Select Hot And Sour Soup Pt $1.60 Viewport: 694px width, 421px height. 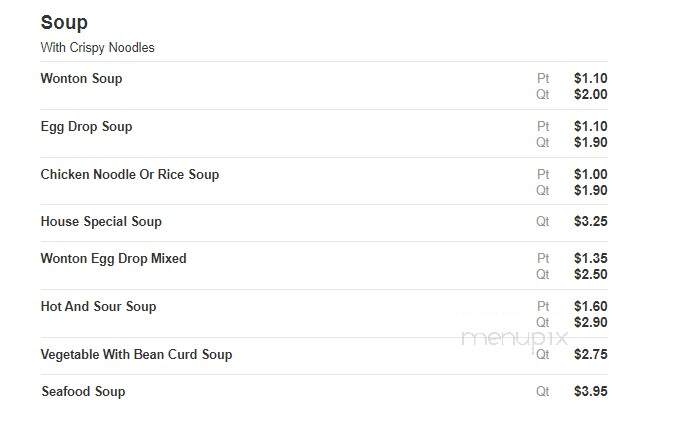tap(590, 306)
